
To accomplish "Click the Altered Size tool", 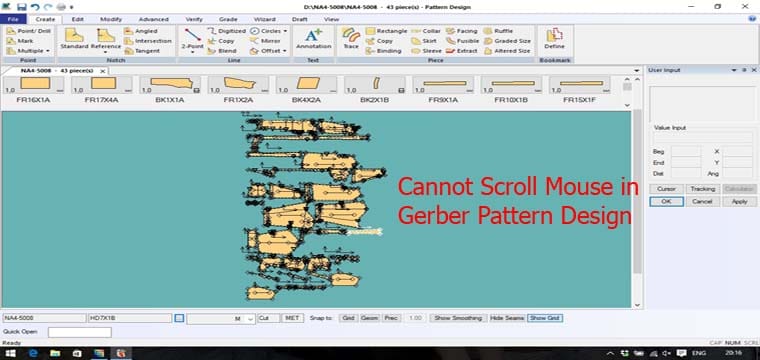I will click(507, 51).
